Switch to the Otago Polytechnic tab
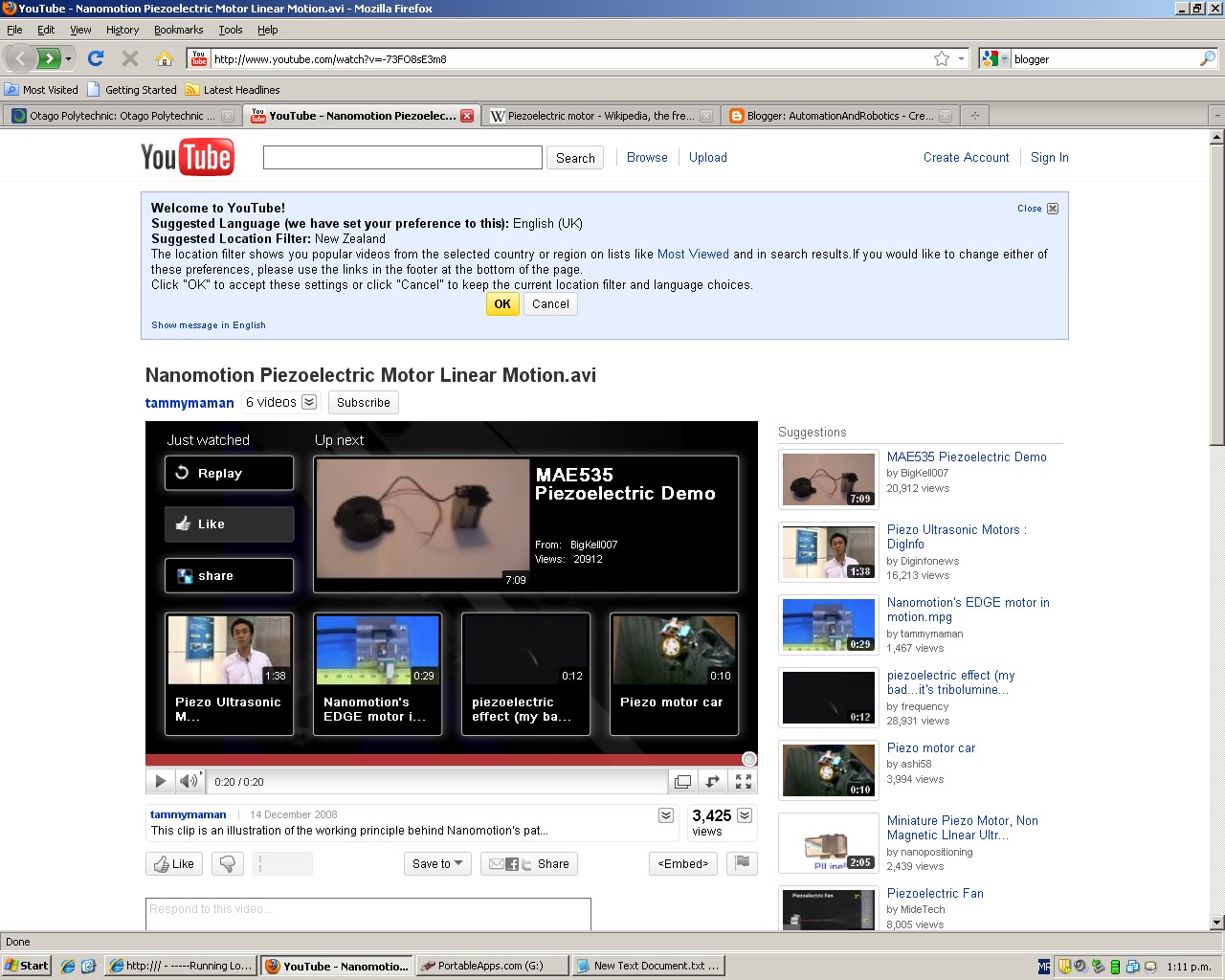This screenshot has height=980, width=1225. (x=122, y=116)
